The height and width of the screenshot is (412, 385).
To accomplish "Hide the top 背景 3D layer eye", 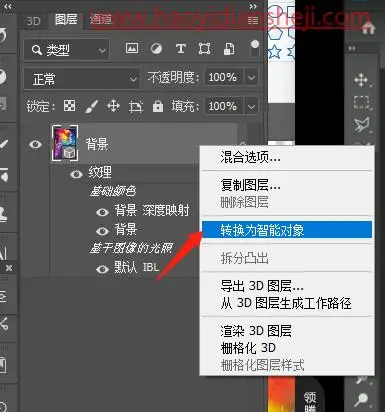I will coord(35,144).
